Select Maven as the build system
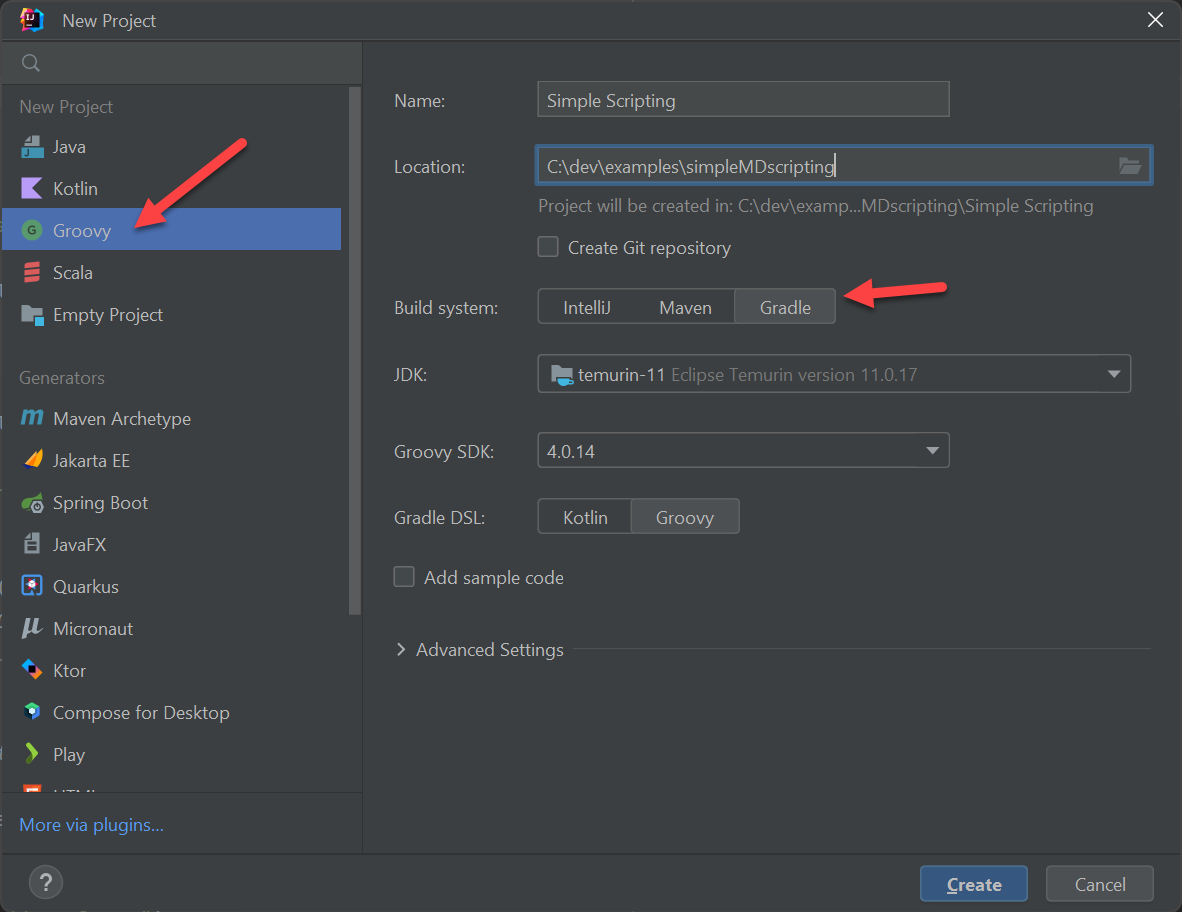 point(686,307)
